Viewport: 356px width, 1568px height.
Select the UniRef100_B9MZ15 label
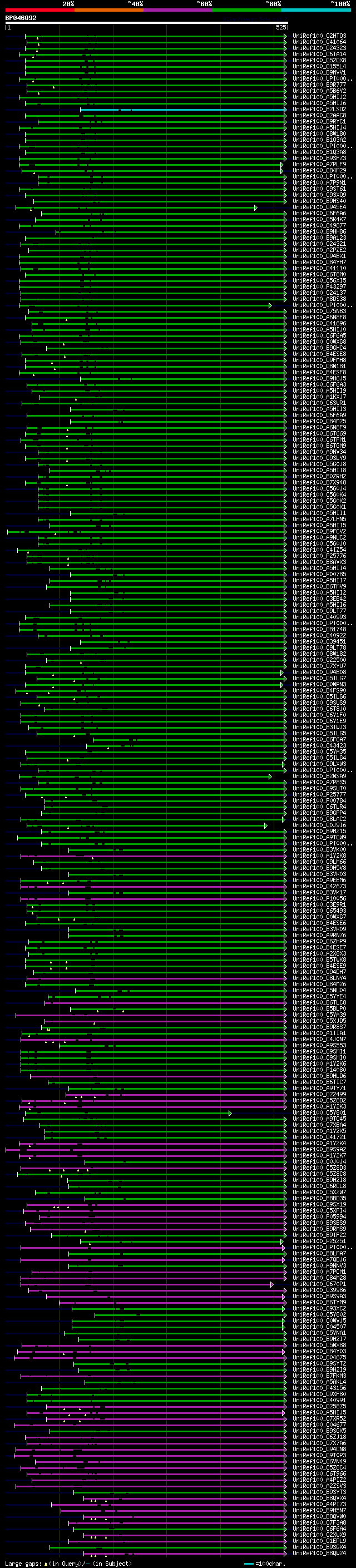tap(319, 832)
